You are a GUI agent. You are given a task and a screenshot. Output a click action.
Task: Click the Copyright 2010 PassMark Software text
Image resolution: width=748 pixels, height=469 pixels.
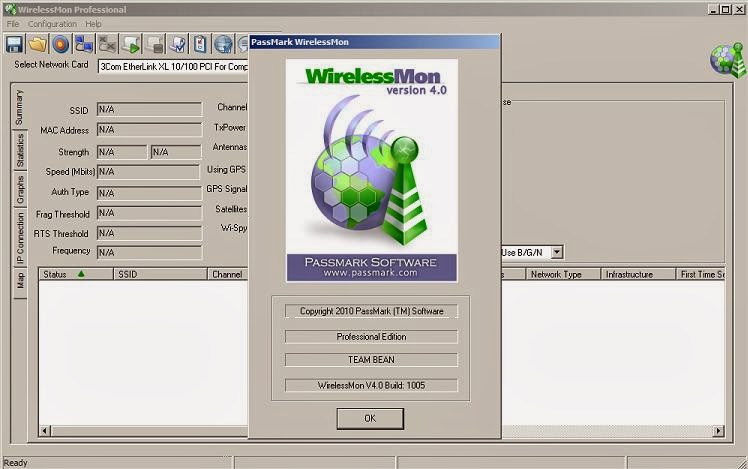(371, 311)
